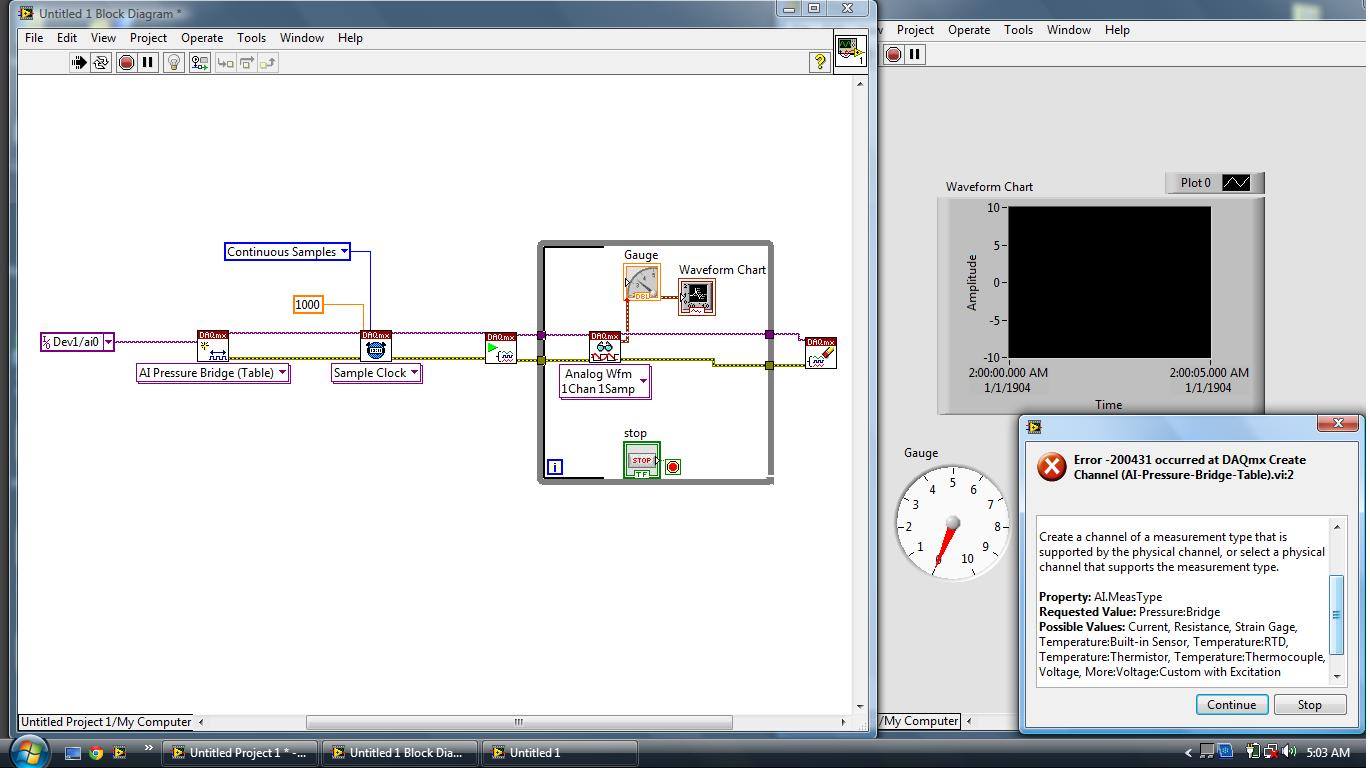
Task: Open the Help menu in the front panel window
Action: [1117, 30]
